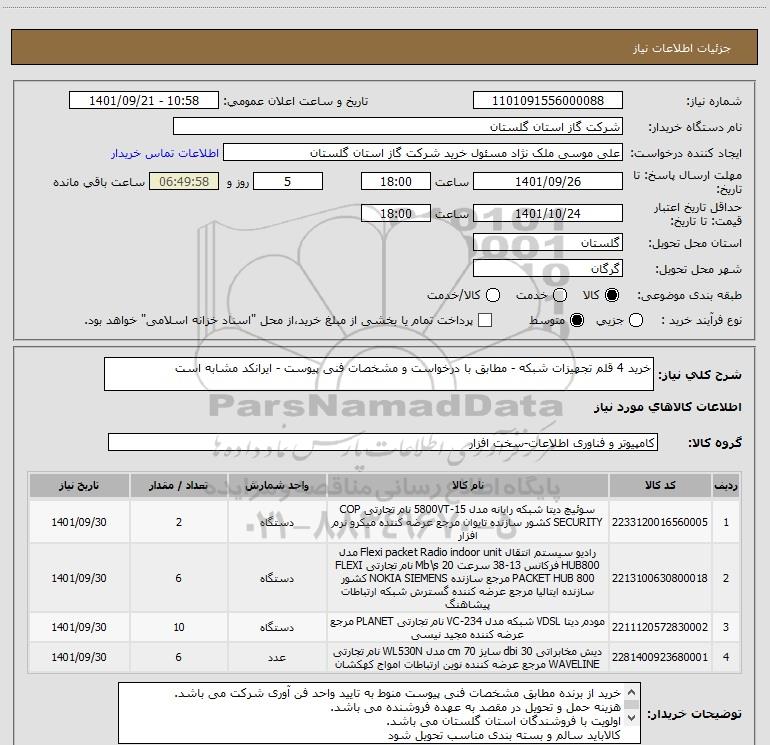Image resolution: width=770 pixels, height=745 pixels.
Task: Click the unit عدد in row 4
Action: pyautogui.click(x=277, y=657)
